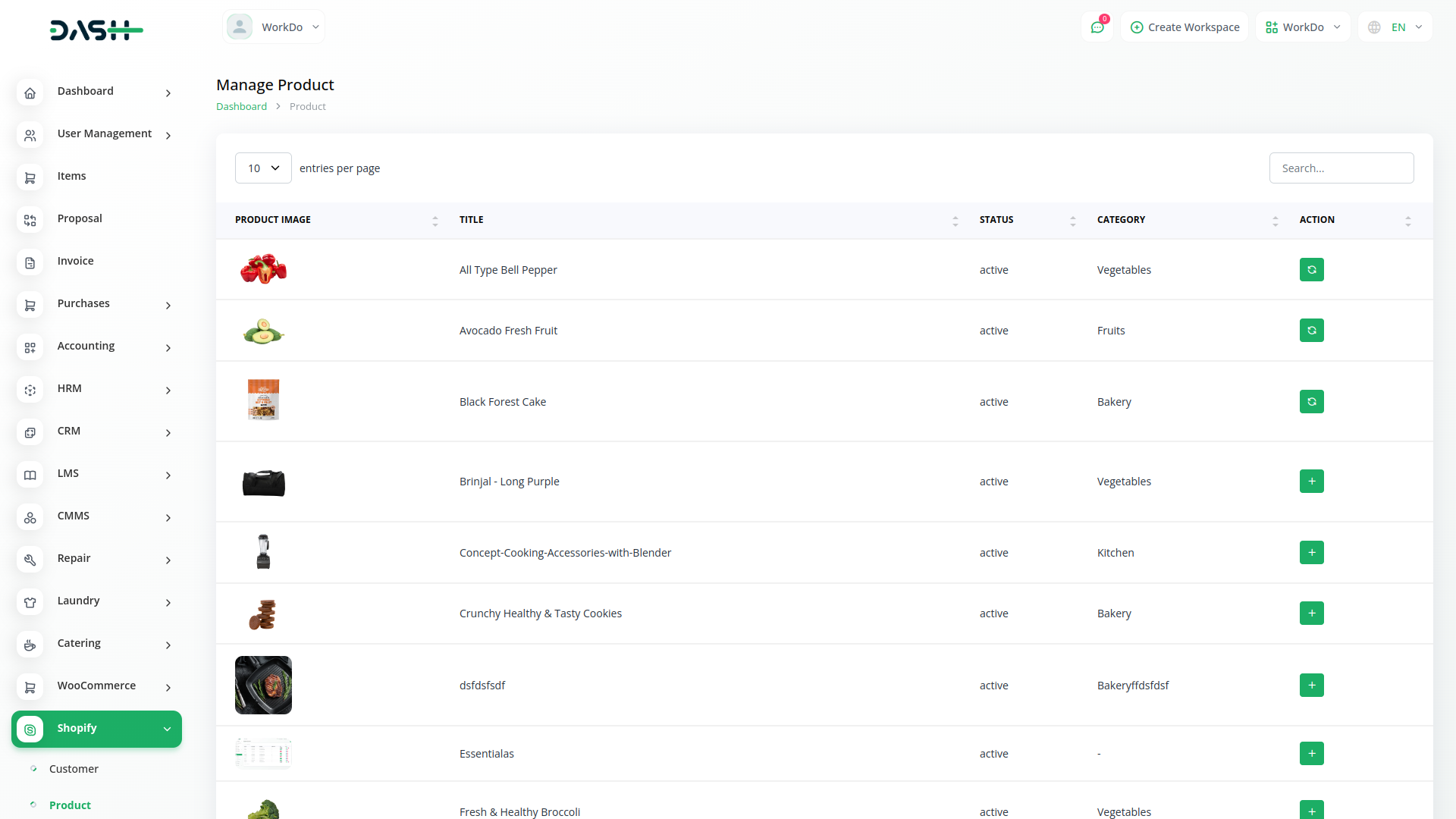Open the chat messages icon
Image resolution: width=1456 pixels, height=819 pixels.
click(x=1097, y=27)
